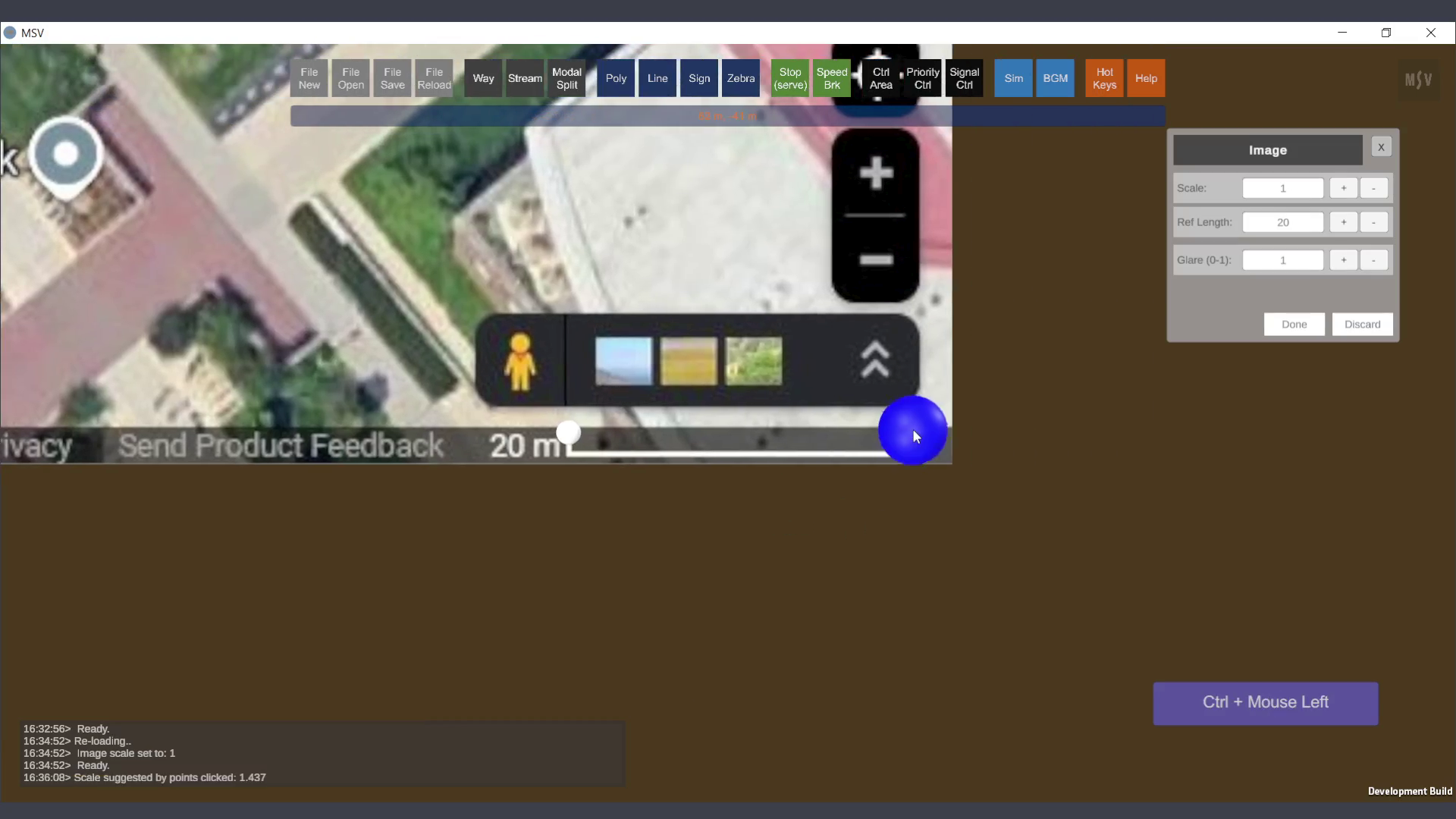
Task: Choose the Stop (serve) tool
Action: click(x=790, y=78)
